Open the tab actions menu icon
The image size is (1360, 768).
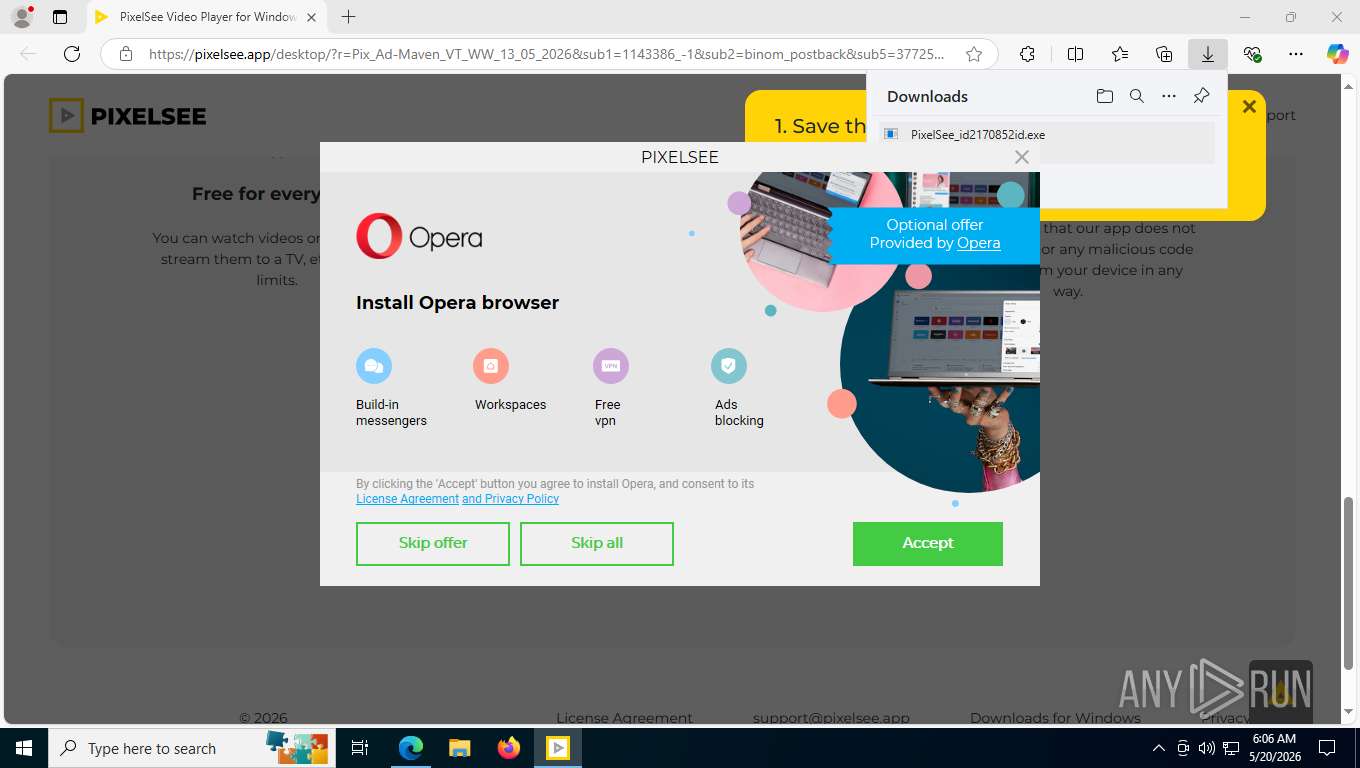click(60, 17)
